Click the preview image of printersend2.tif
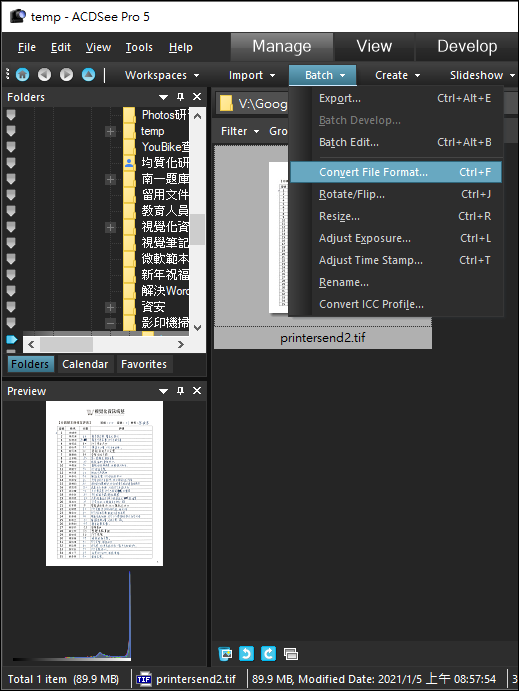This screenshot has height=691, width=519. [104, 483]
